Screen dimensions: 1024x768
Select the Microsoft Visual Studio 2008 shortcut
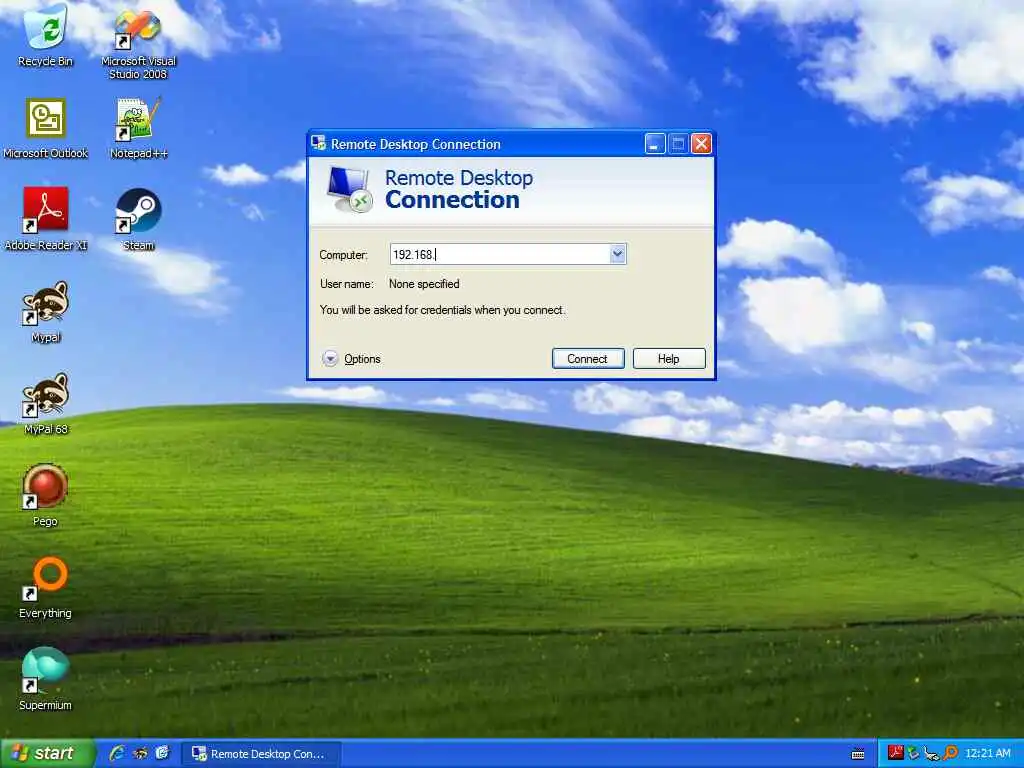pos(138,42)
